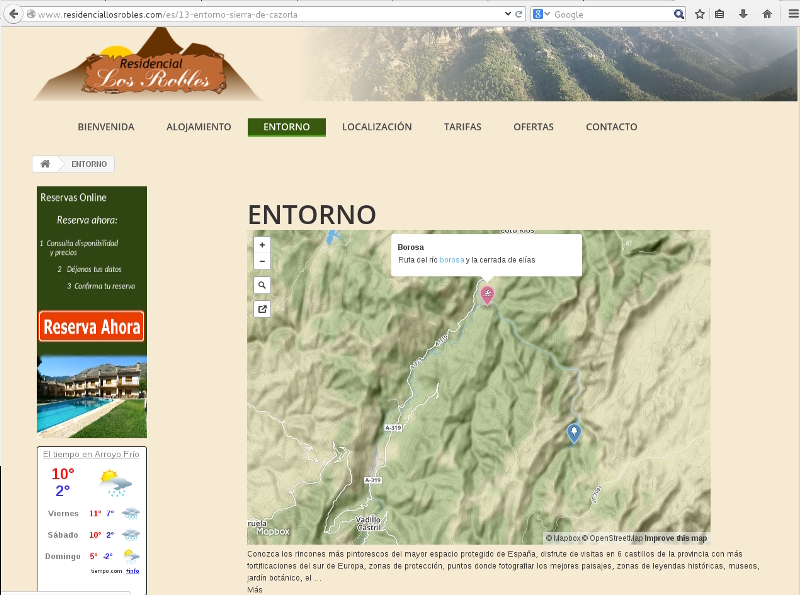Screen dimensions: 800x595
Task: Click Consulta disponibilidad y precios step
Action: [x=80, y=247]
